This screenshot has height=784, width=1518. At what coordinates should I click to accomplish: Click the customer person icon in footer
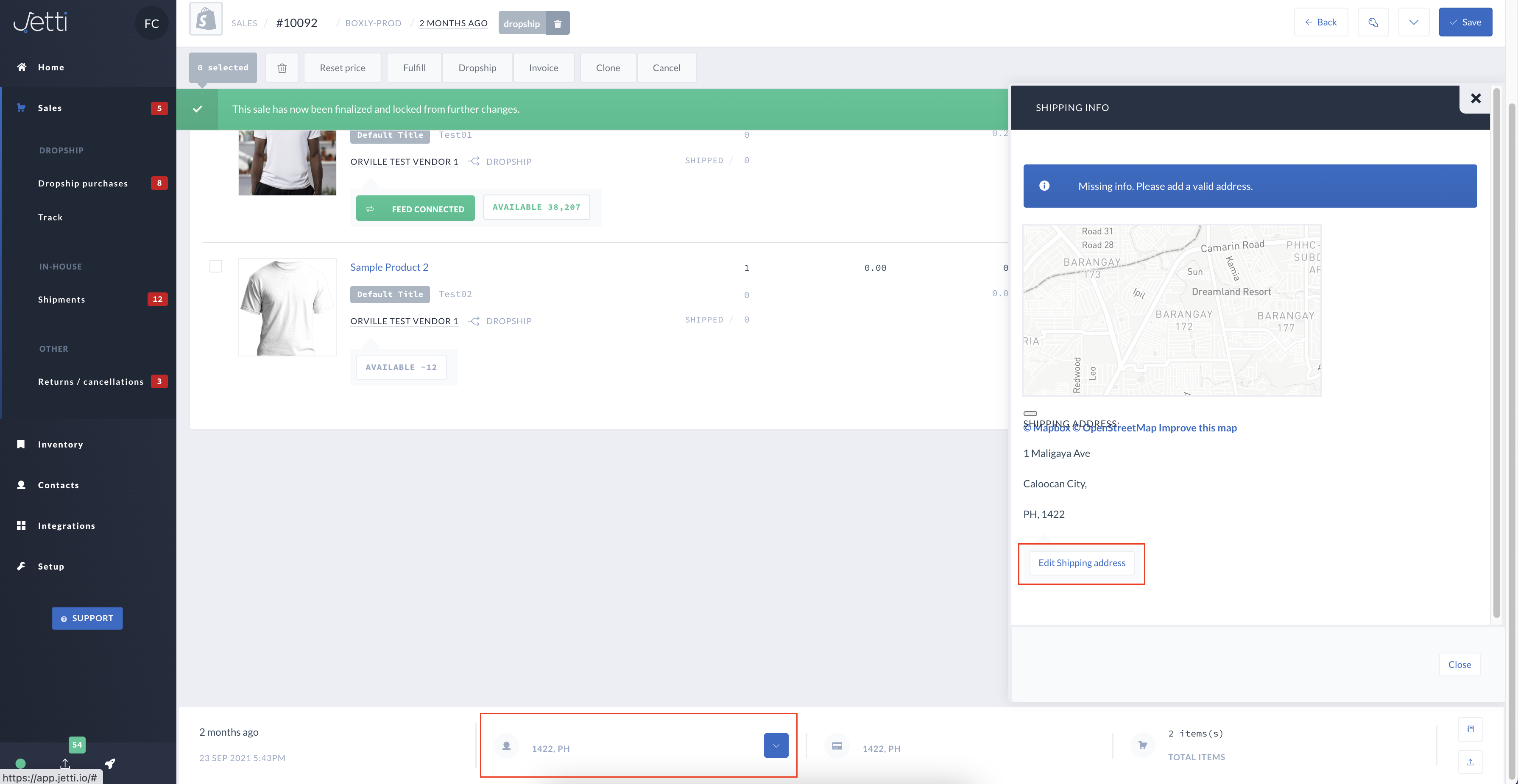506,746
